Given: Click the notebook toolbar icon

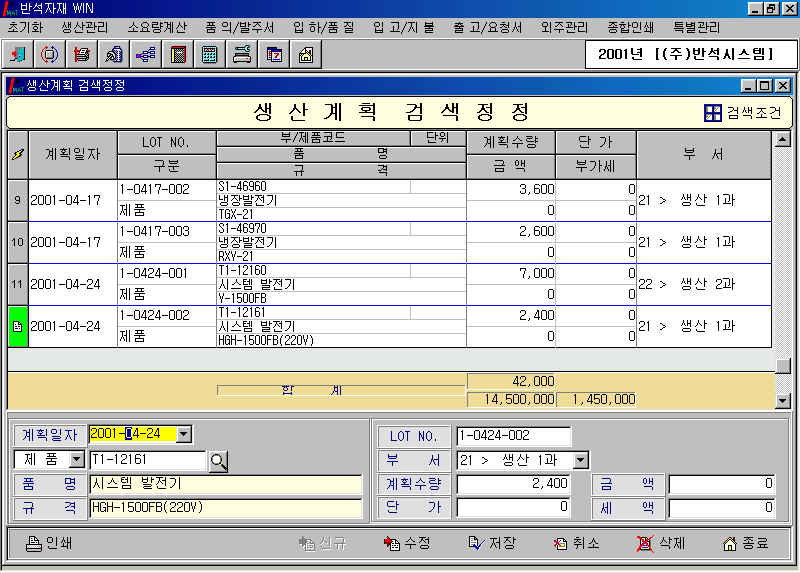Looking at the screenshot, I should click(178, 55).
